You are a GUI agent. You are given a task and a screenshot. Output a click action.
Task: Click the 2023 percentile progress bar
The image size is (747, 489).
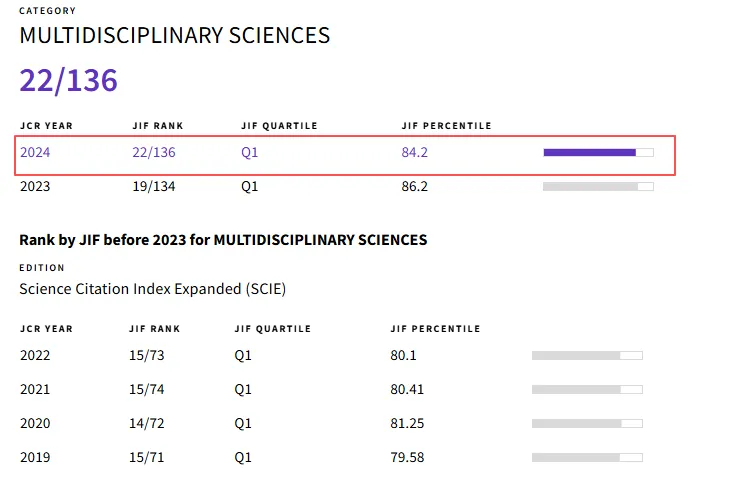pyautogui.click(x=598, y=186)
